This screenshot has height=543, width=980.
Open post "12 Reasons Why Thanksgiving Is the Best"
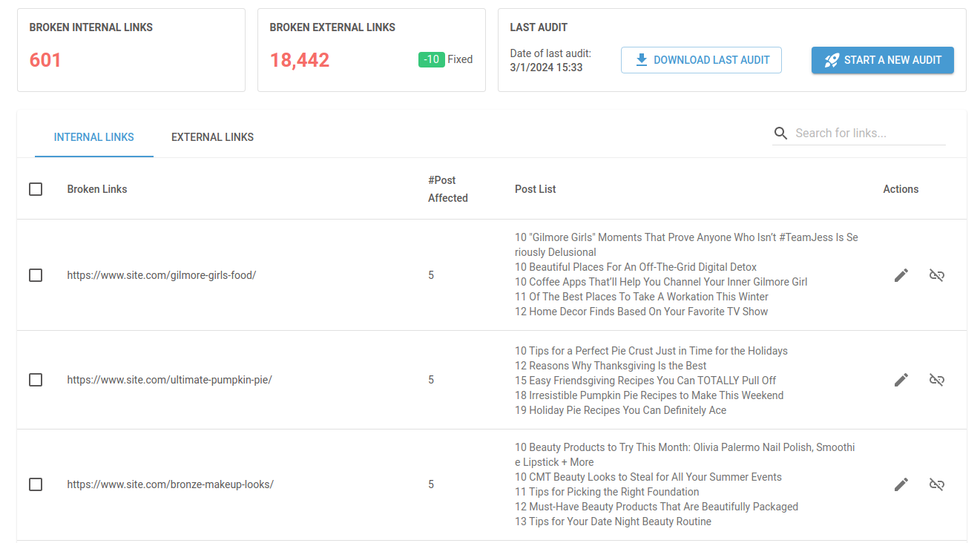pyautogui.click(x=610, y=366)
